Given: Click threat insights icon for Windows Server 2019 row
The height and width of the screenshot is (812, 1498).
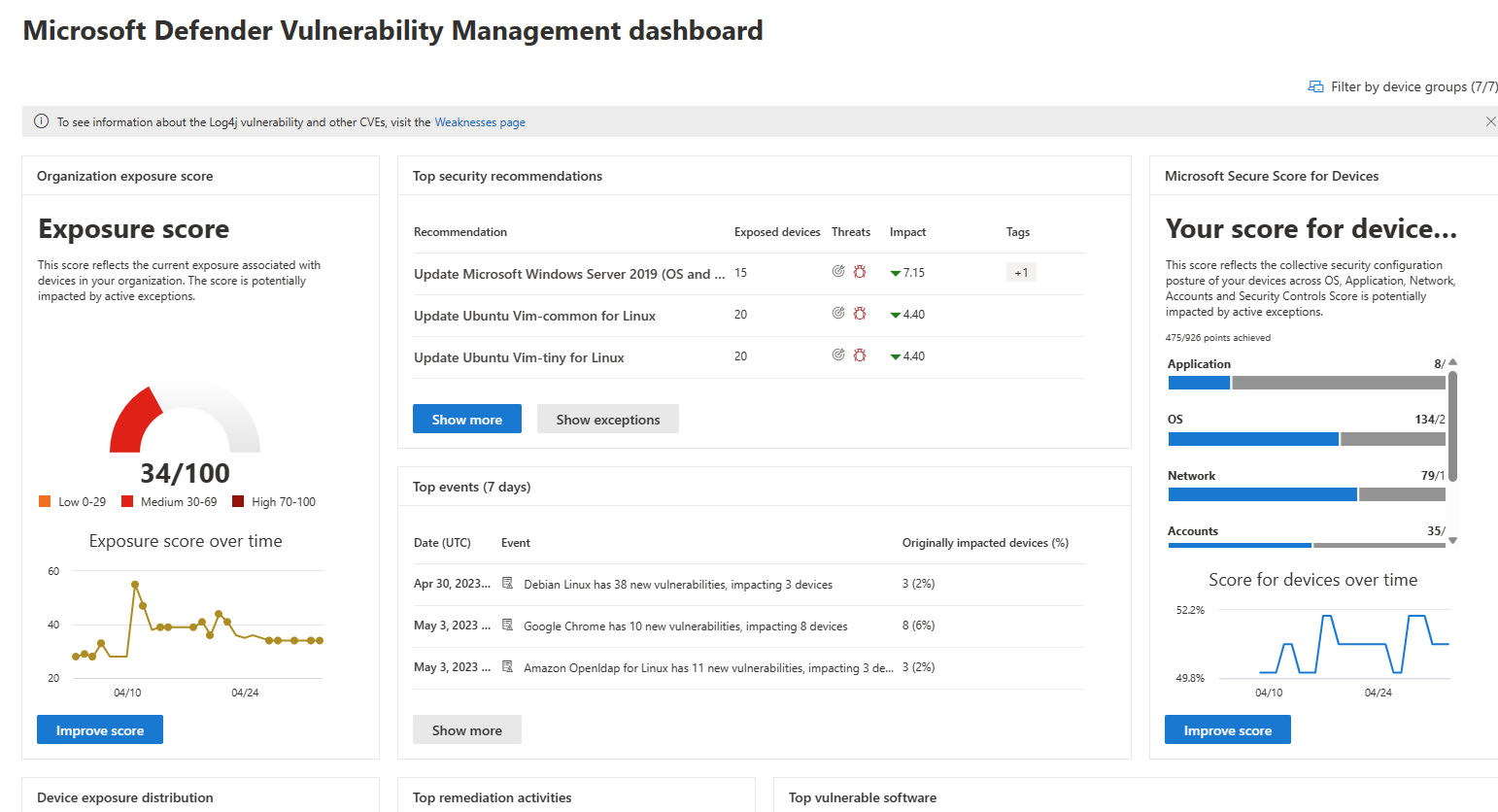Looking at the screenshot, I should (x=838, y=272).
